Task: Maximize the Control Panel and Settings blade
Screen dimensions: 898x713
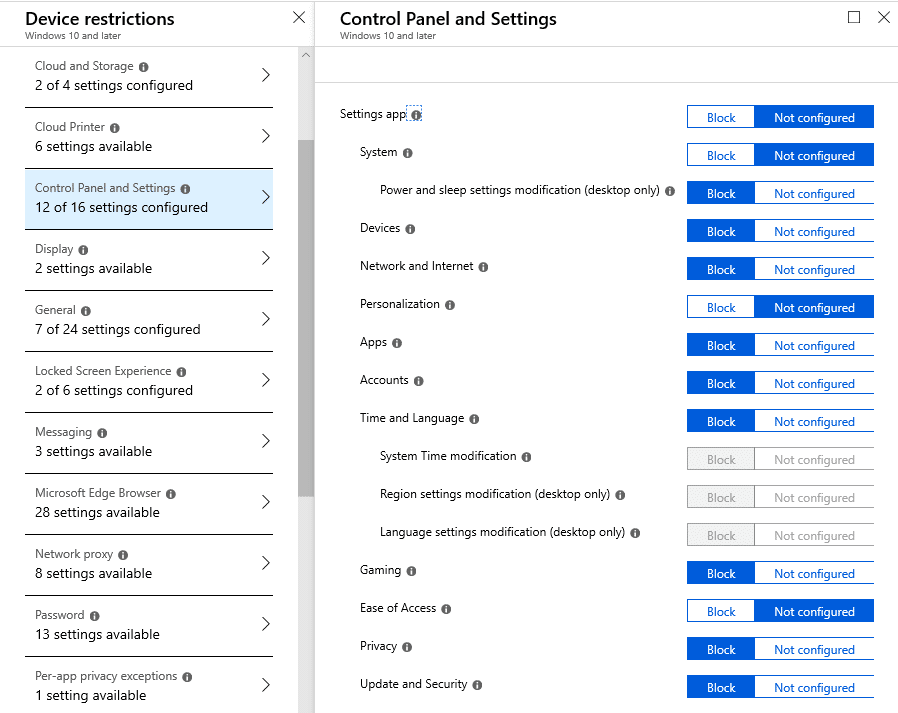Action: (854, 18)
